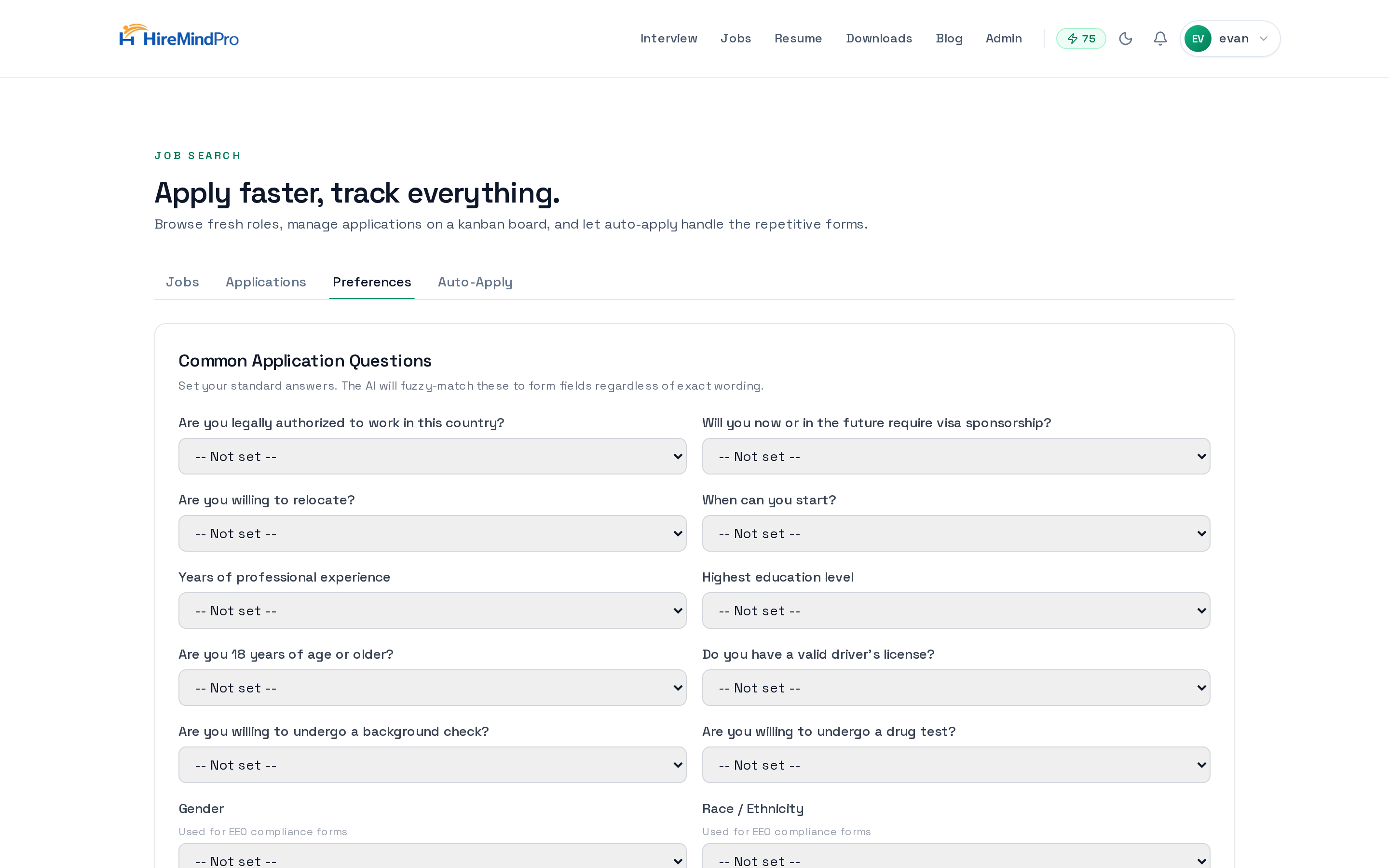Click the 'When can you start?' label
This screenshot has height=868, width=1389.
(x=769, y=500)
